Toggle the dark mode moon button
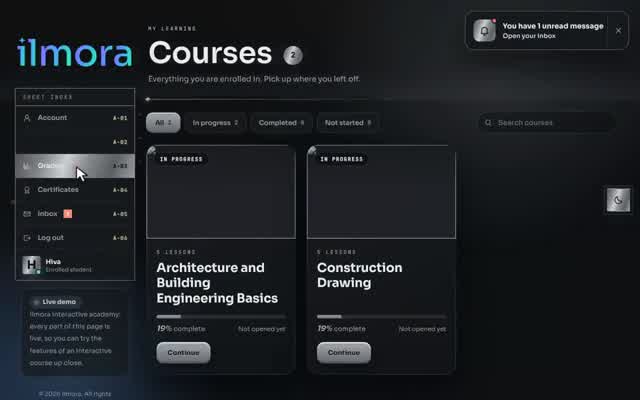The width and height of the screenshot is (640, 400). point(618,200)
